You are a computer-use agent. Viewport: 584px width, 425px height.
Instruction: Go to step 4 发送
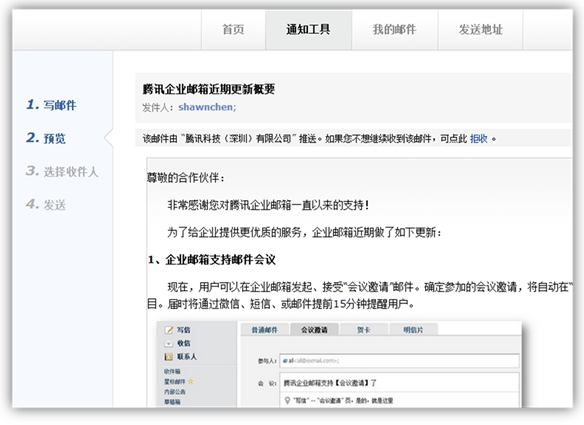click(x=46, y=204)
